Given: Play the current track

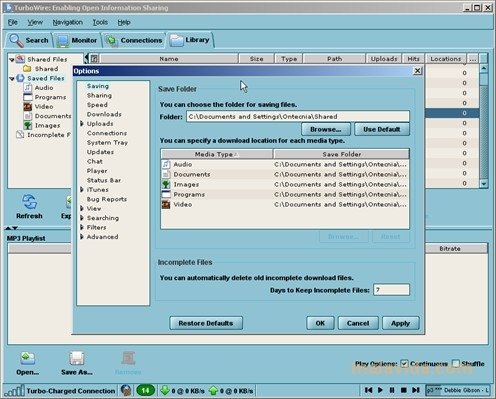Looking at the screenshot, I should coord(380,390).
